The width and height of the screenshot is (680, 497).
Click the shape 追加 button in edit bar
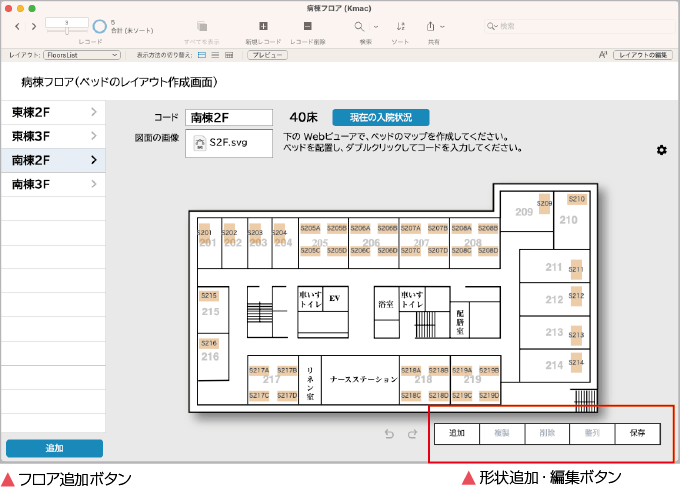[x=457, y=433]
